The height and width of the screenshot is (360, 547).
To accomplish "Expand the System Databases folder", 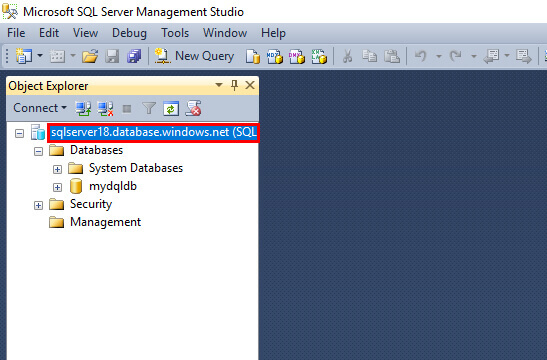I will pos(57,170).
